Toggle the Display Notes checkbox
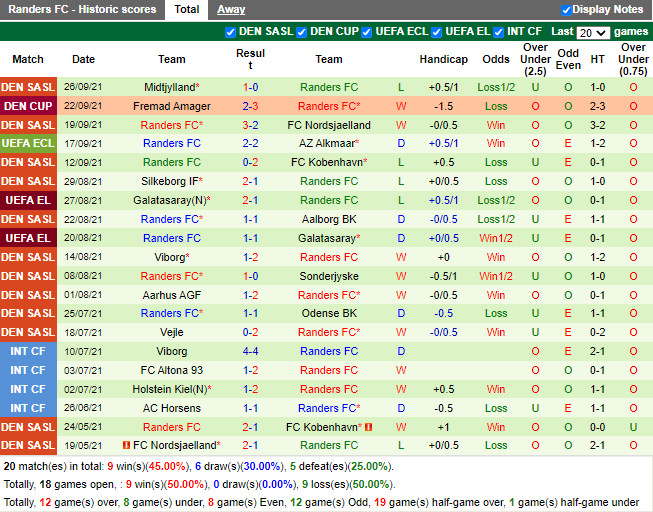The width and height of the screenshot is (653, 512). [566, 10]
